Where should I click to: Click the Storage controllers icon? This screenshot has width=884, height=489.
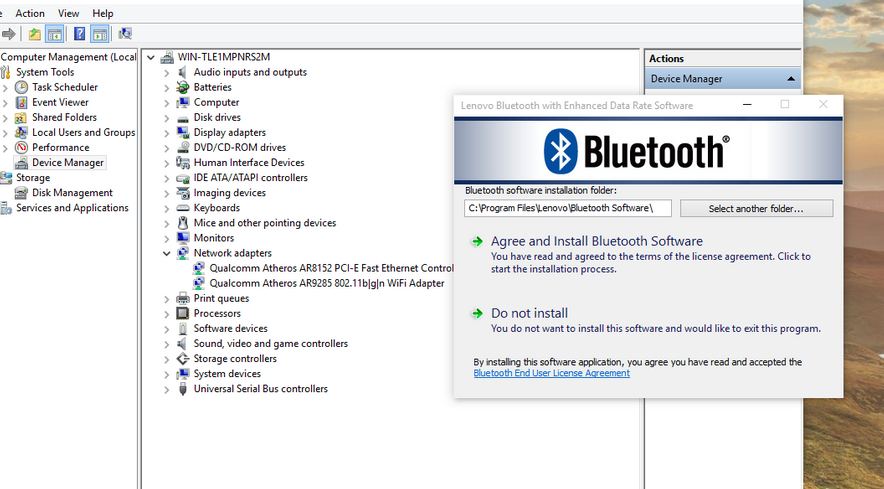tap(183, 359)
